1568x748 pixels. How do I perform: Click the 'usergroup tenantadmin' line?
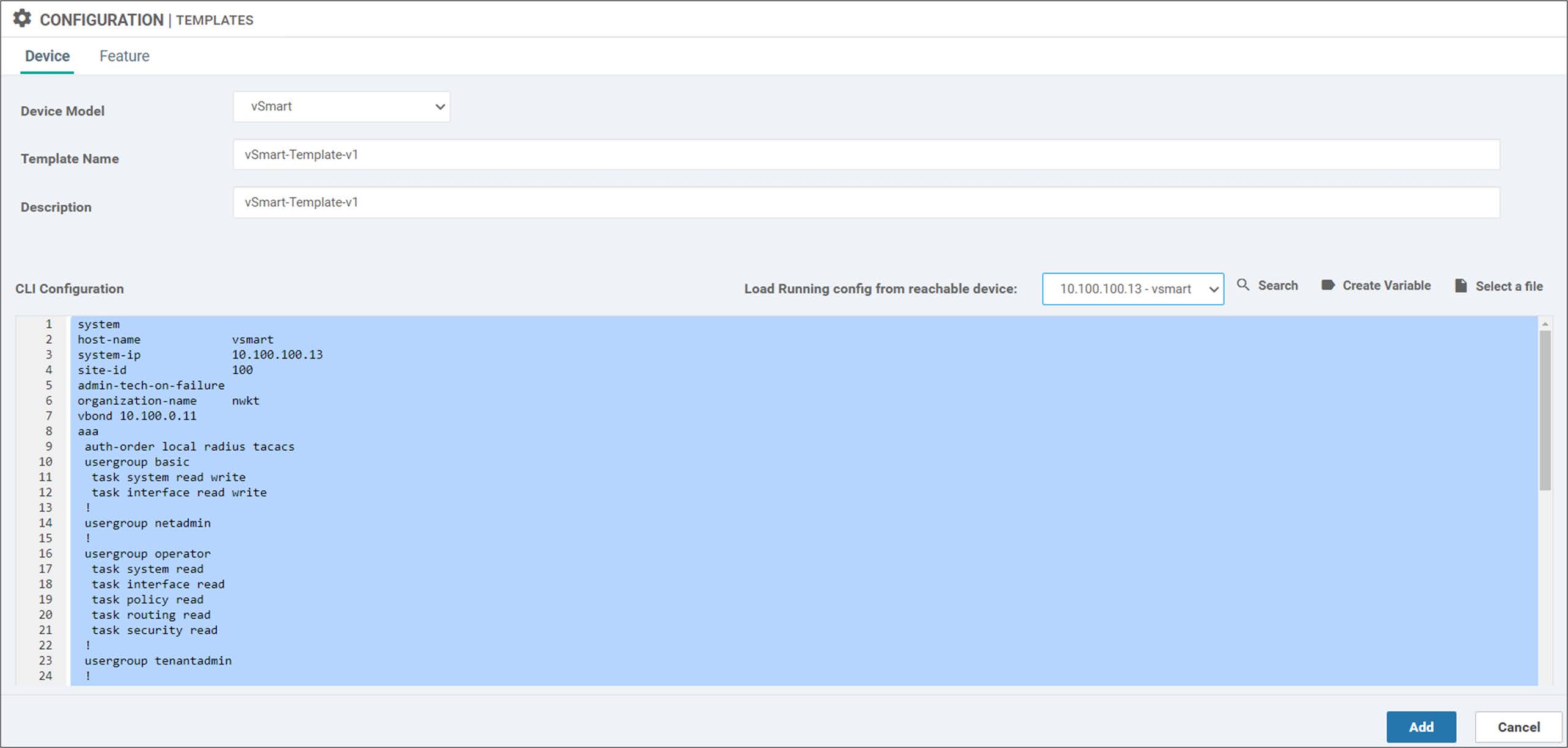(158, 661)
